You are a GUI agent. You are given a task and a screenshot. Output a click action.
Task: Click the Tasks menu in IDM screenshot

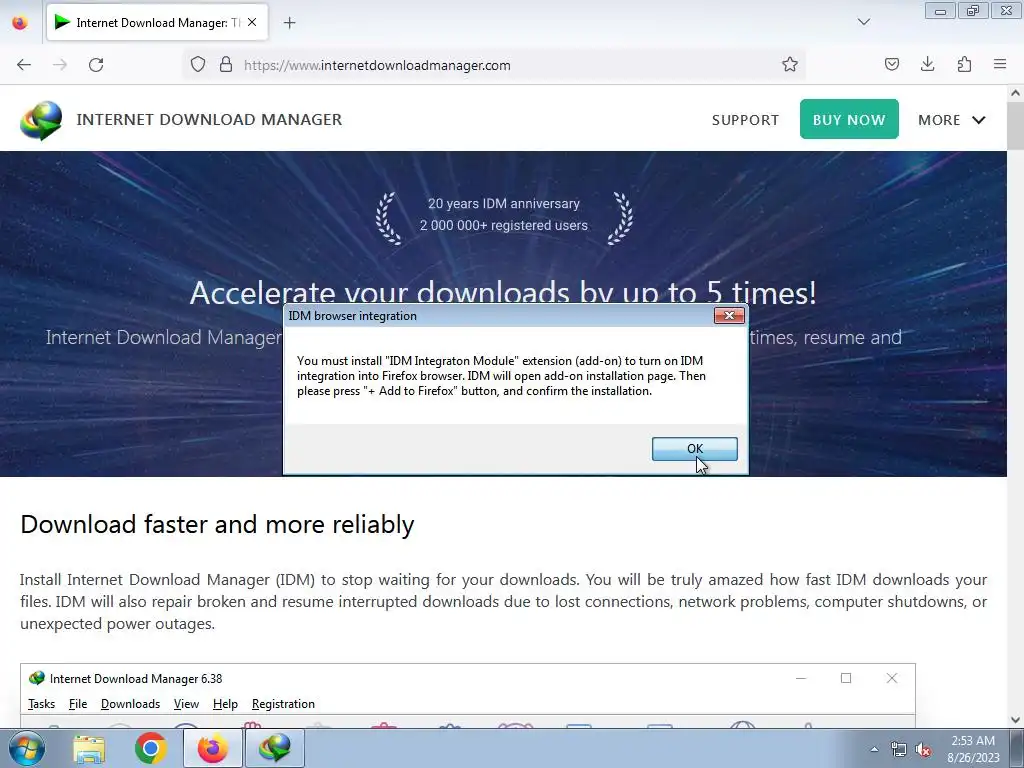pos(41,704)
